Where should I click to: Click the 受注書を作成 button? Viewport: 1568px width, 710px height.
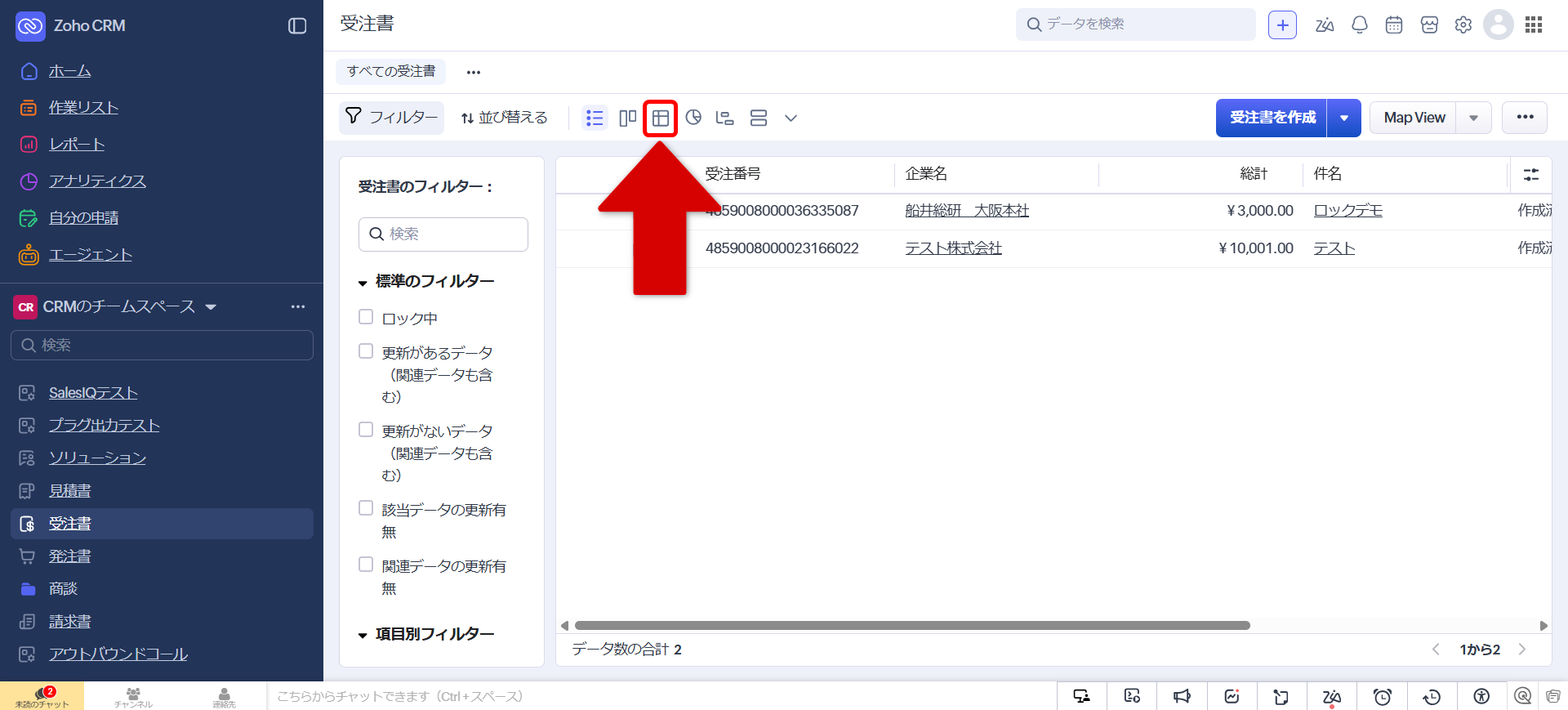[x=1272, y=118]
